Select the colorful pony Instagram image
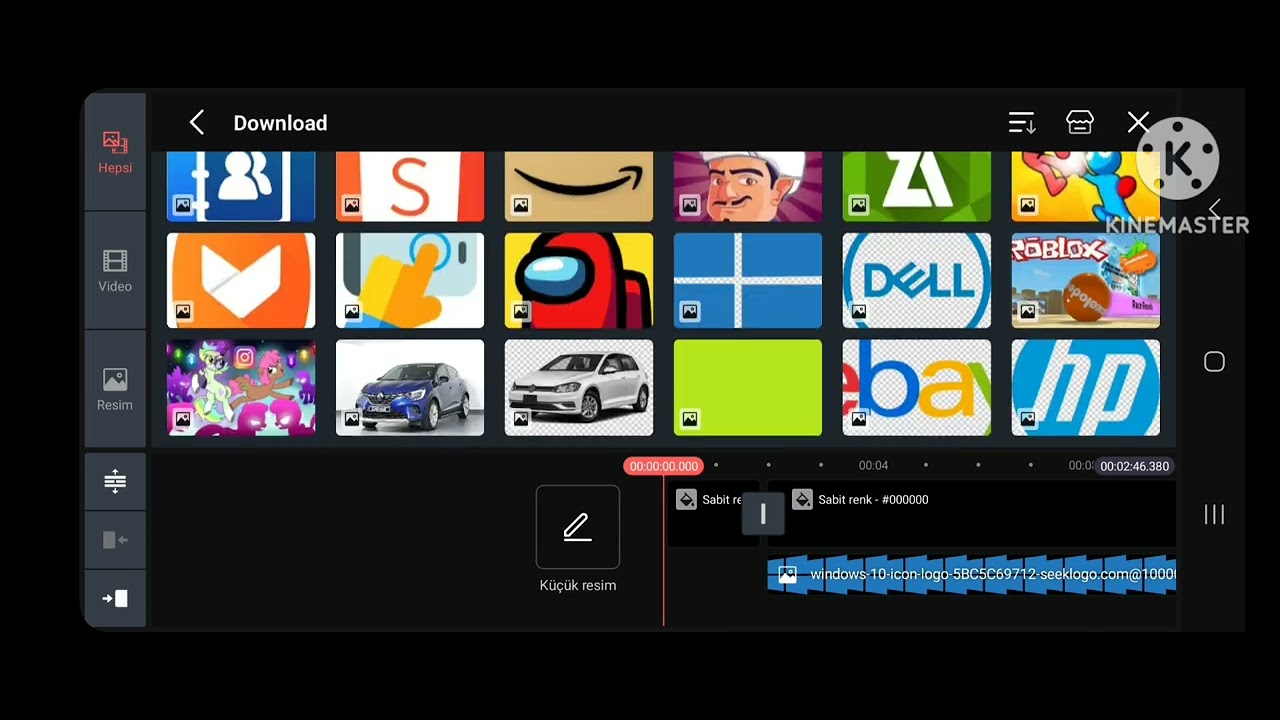 241,388
